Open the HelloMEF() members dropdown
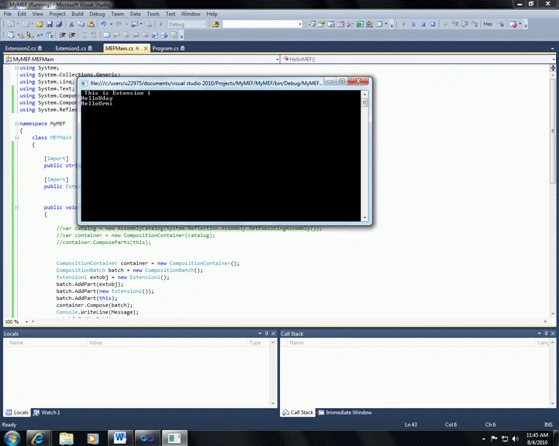This screenshot has width=559, height=446. 418,59
